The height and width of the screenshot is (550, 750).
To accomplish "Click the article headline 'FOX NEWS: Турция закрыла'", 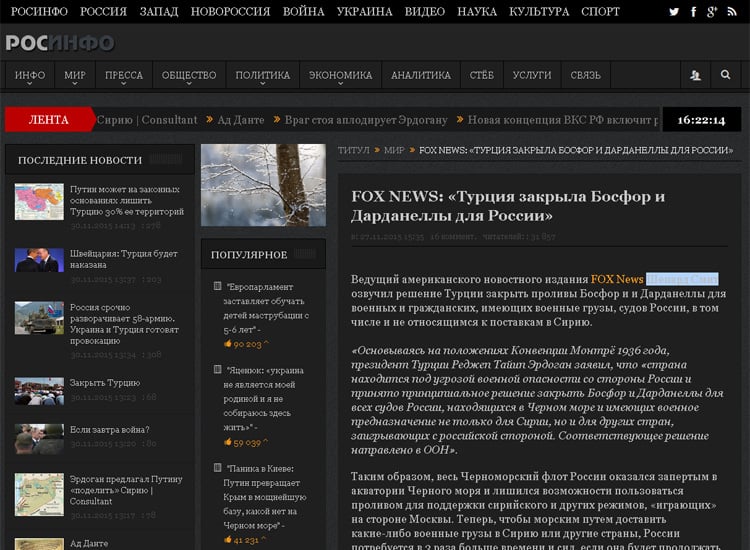I will point(508,206).
